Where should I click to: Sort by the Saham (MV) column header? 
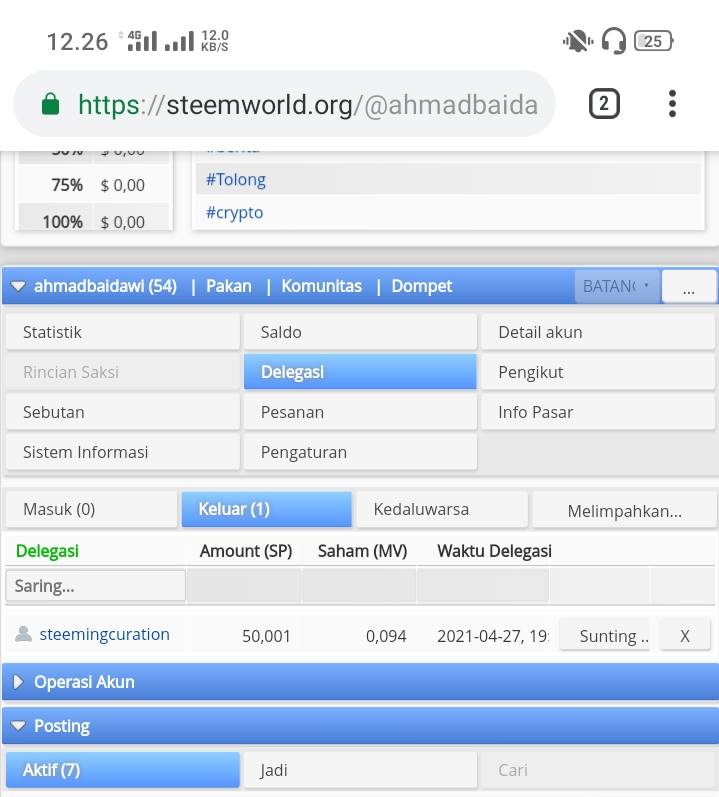pos(362,551)
